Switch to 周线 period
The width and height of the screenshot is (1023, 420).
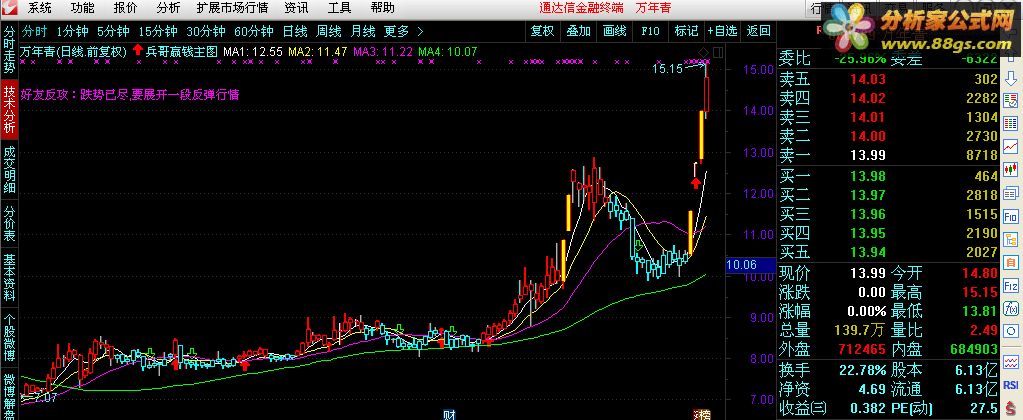329,31
